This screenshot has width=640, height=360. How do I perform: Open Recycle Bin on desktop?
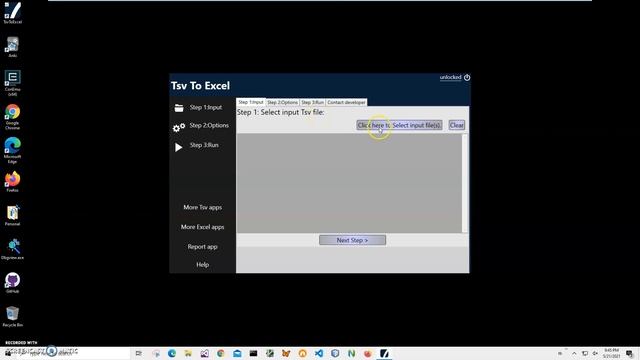13,317
